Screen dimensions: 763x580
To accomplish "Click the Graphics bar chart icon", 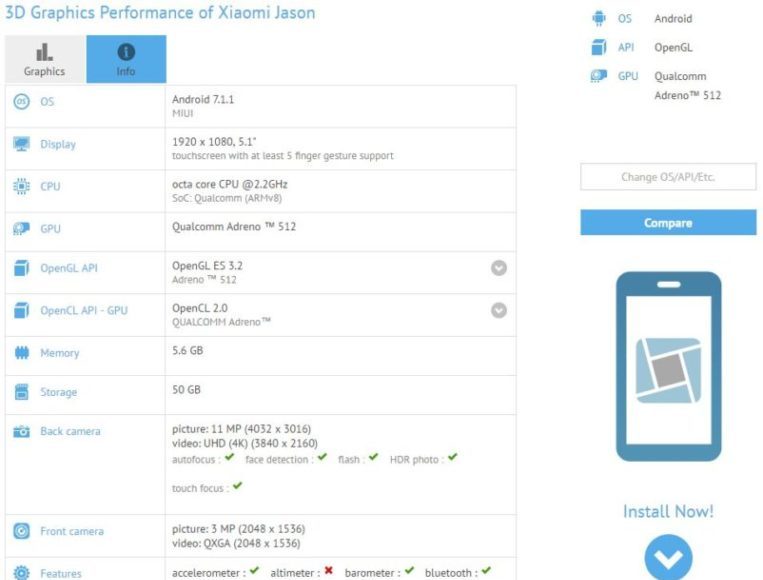I will (44, 52).
